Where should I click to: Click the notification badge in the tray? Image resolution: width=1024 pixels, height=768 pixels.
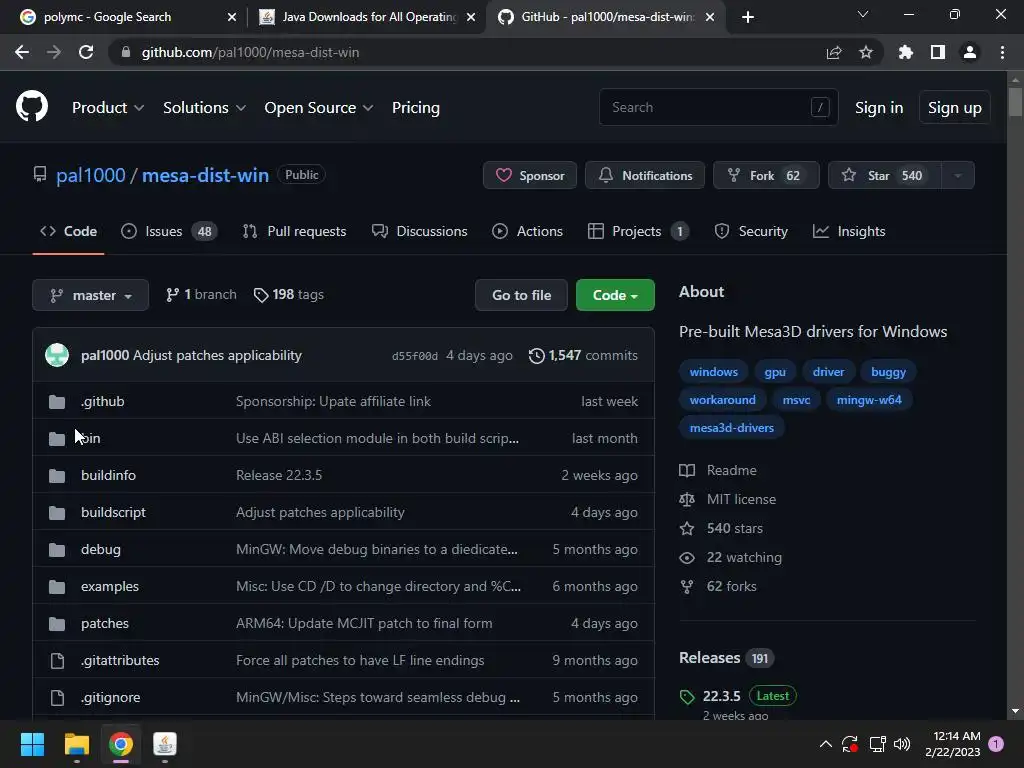(996, 744)
